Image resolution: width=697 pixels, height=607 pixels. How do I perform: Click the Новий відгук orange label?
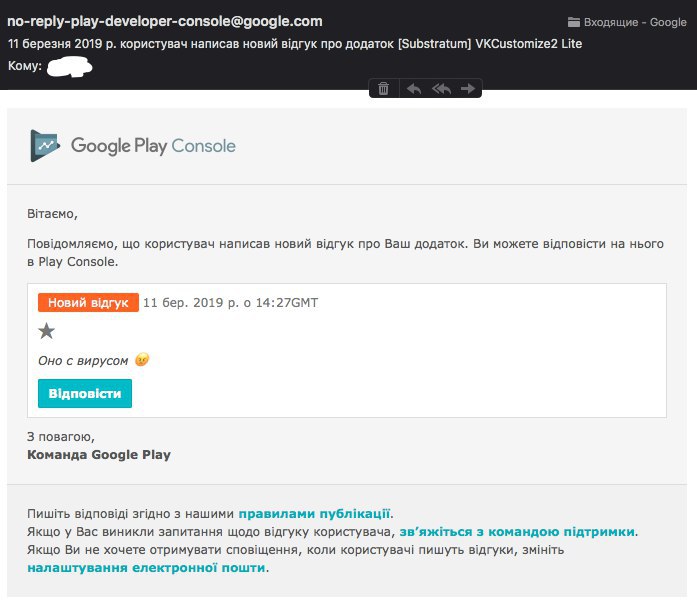pos(88,303)
